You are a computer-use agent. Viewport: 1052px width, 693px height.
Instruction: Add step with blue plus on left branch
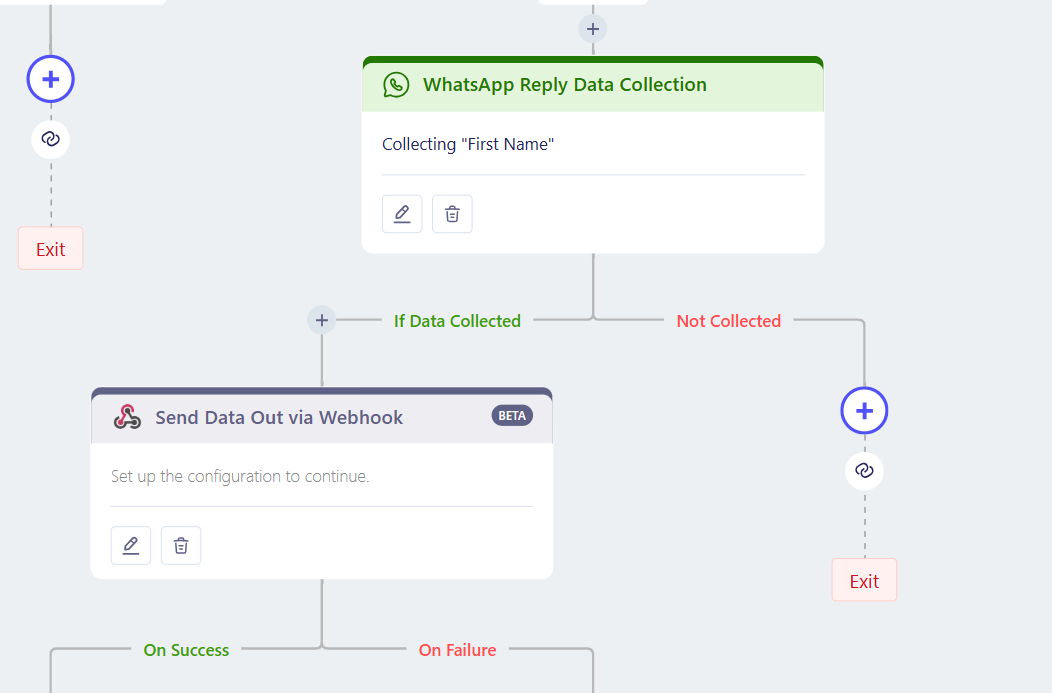pyautogui.click(x=50, y=79)
